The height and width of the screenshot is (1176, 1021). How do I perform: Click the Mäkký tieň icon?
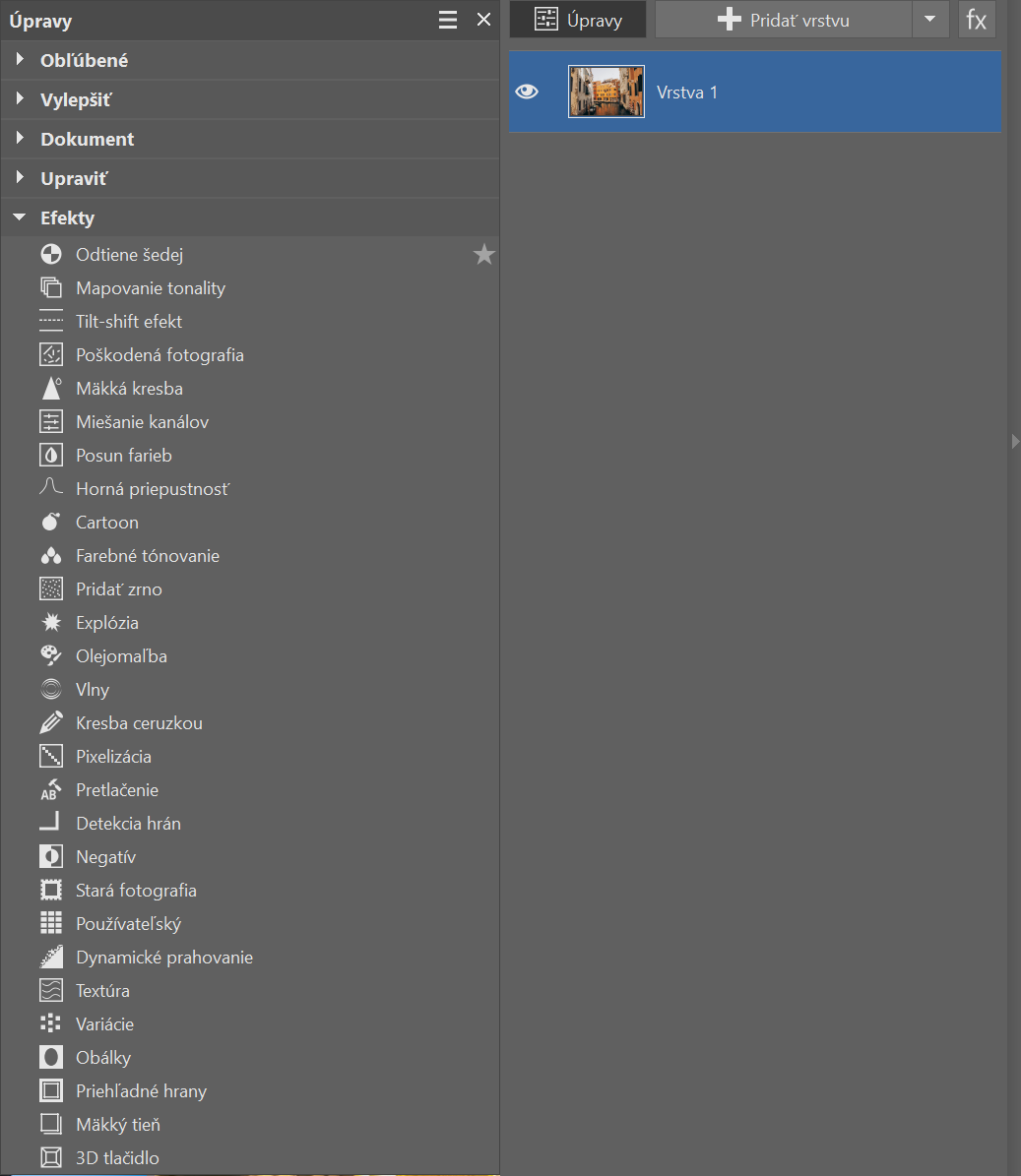(x=51, y=1124)
